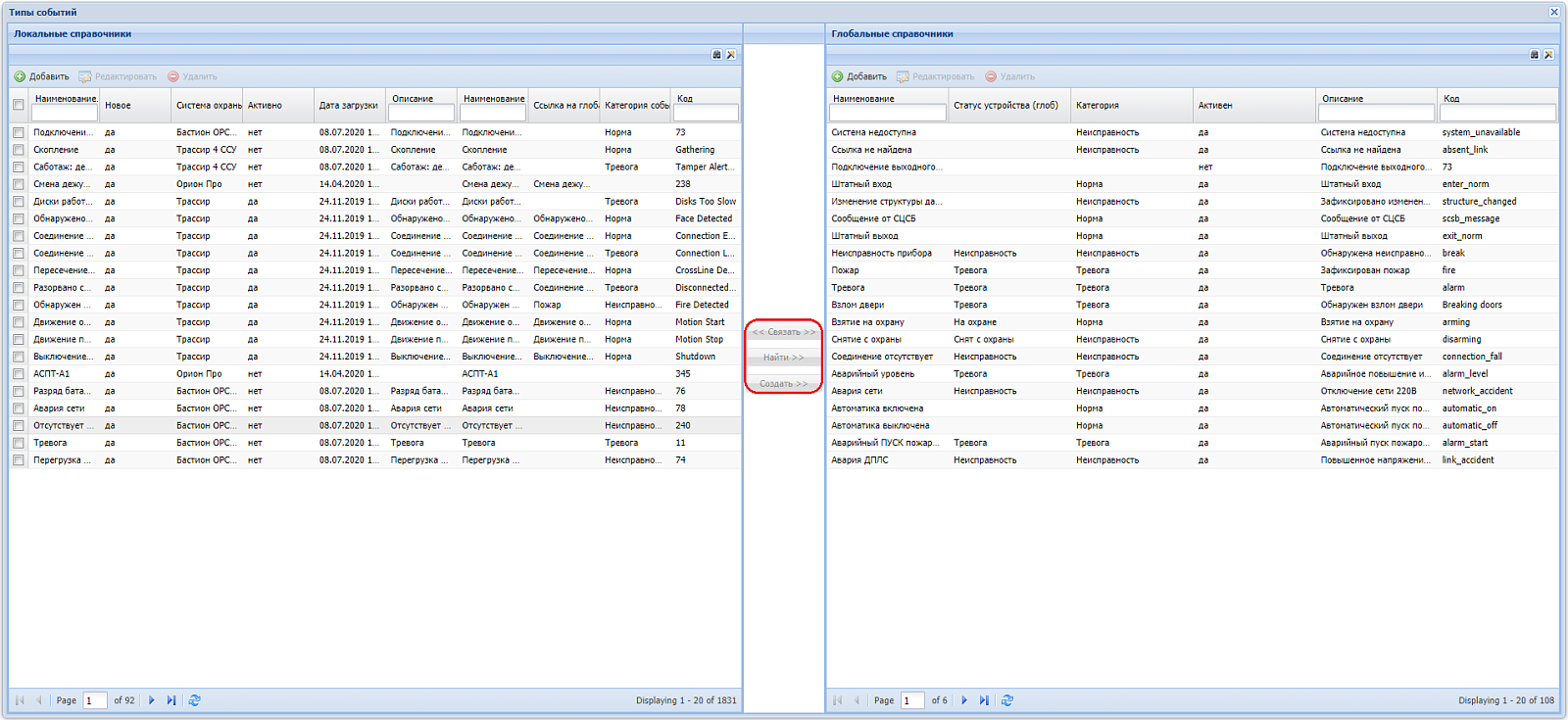This screenshot has width=1568, height=720.
Task: Go to next page in local references
Action: pyautogui.click(x=151, y=700)
